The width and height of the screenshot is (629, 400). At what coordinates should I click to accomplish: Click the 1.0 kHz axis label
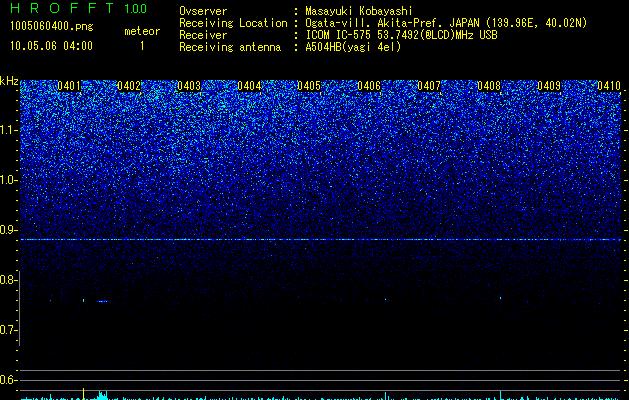coord(9,180)
